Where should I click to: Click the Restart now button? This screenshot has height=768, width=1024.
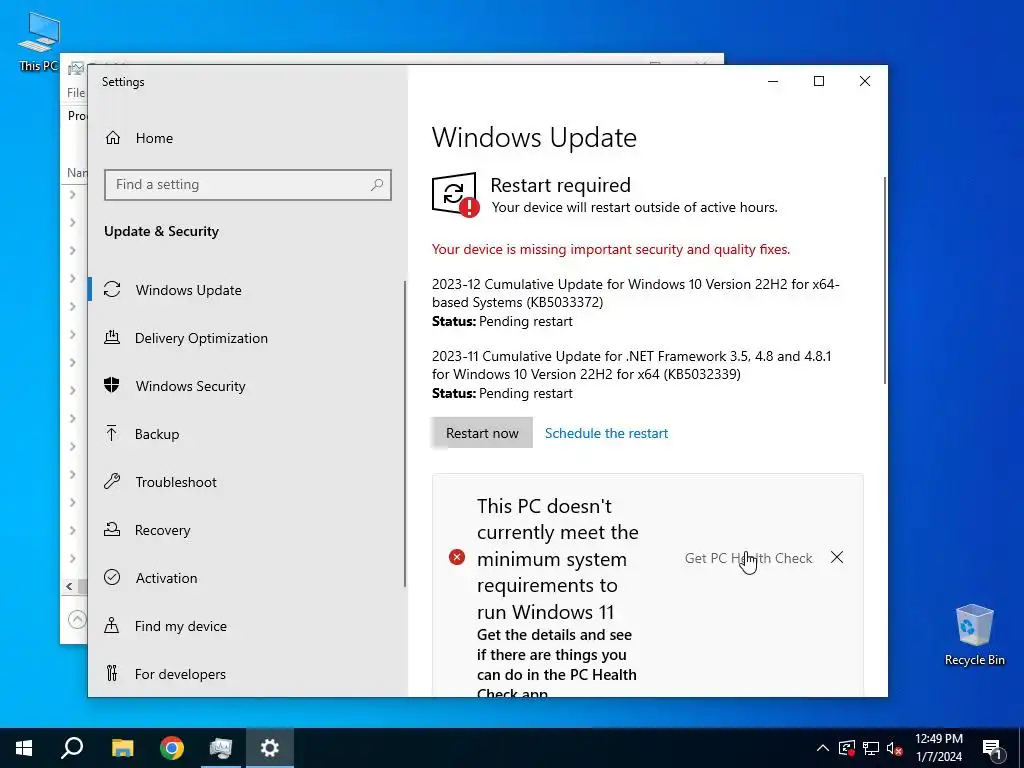(482, 433)
